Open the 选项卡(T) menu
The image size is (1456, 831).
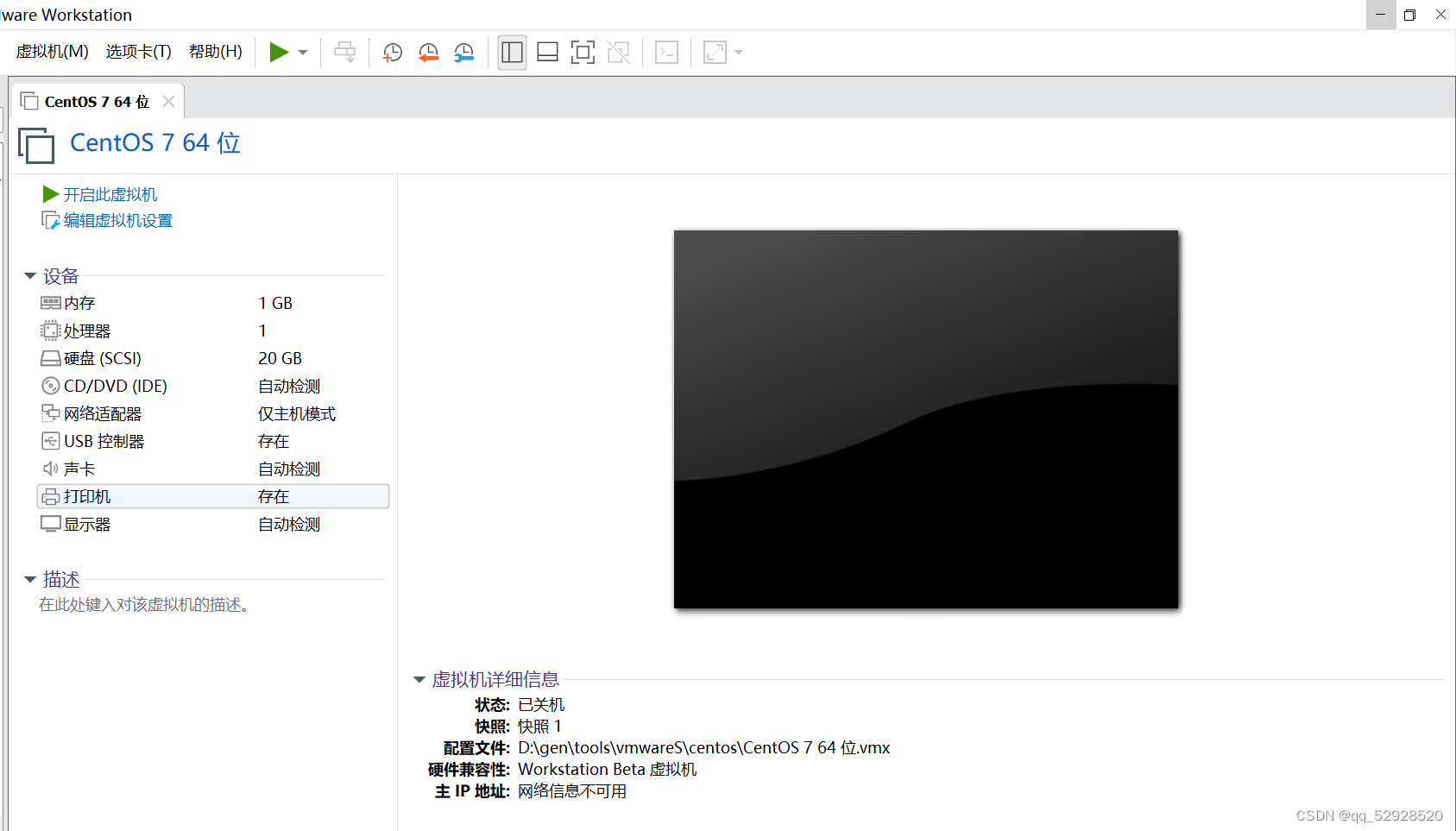pyautogui.click(x=139, y=52)
